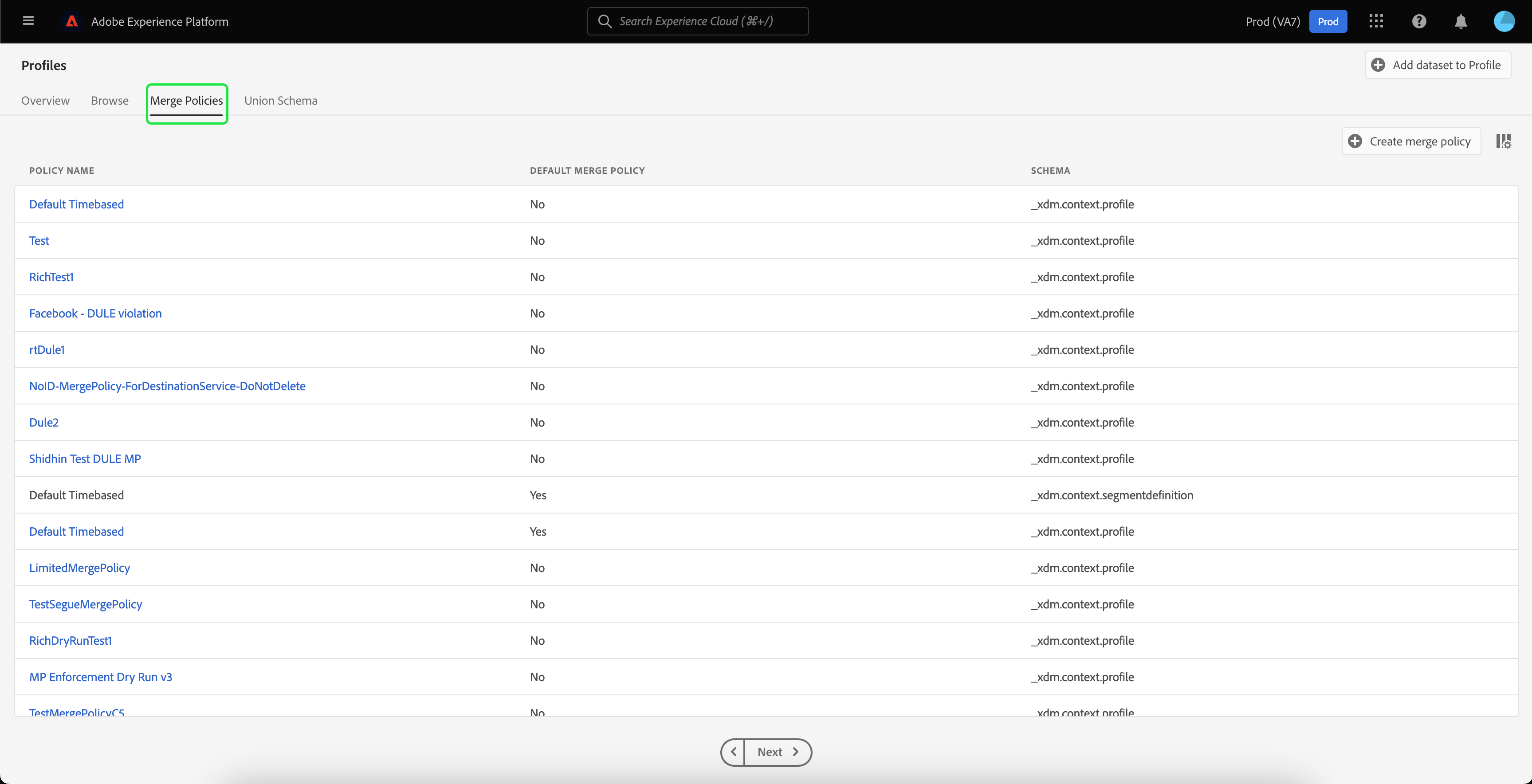Click Next to view more policies
This screenshot has height=784, width=1532.
tap(777, 752)
